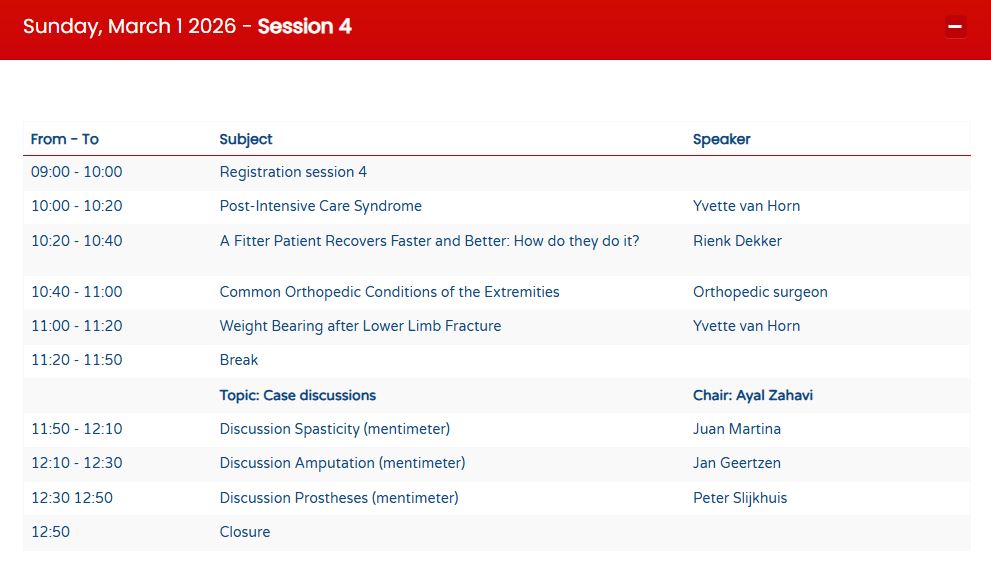Click Discussion Spasticity (mentimeter)
The height and width of the screenshot is (581, 991).
(335, 429)
